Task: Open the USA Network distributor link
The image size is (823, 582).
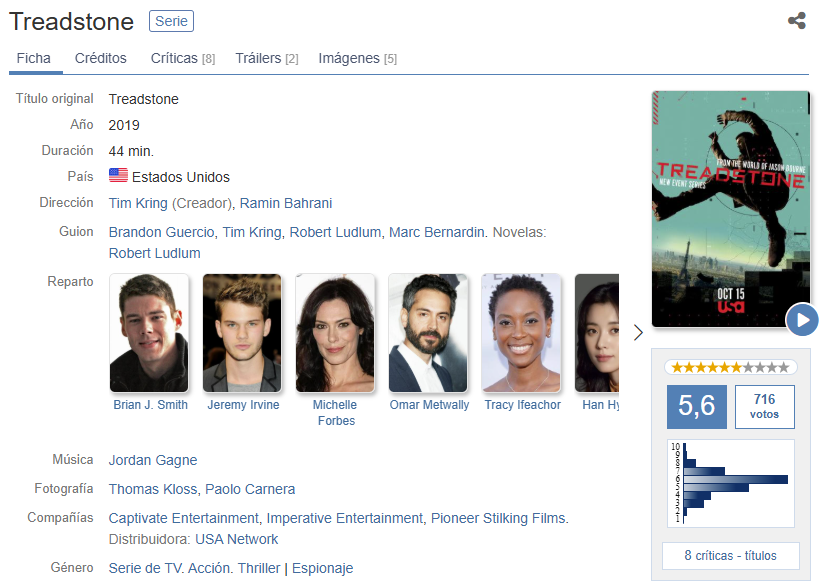Action: pos(237,539)
